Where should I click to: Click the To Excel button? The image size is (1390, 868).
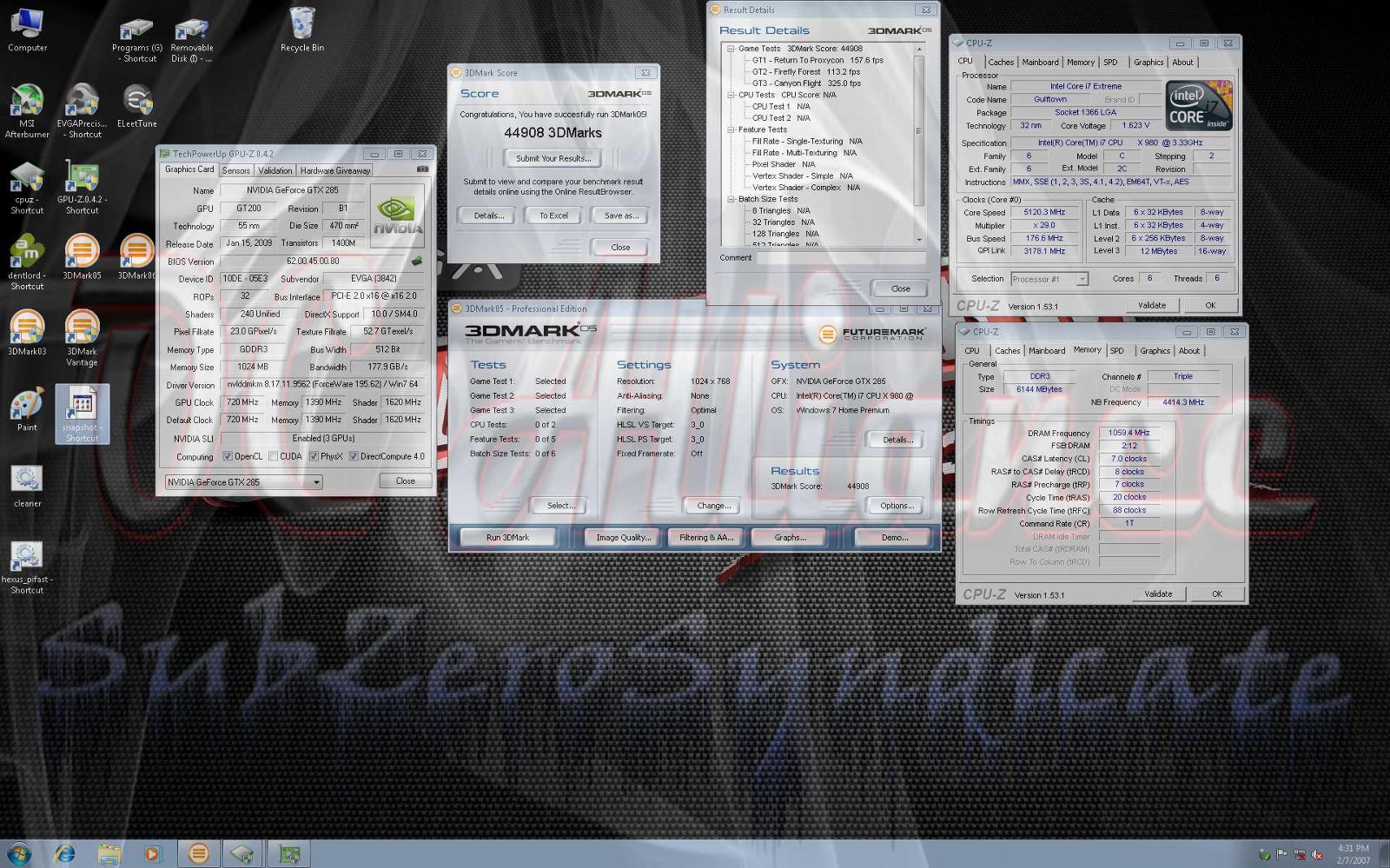pos(553,215)
